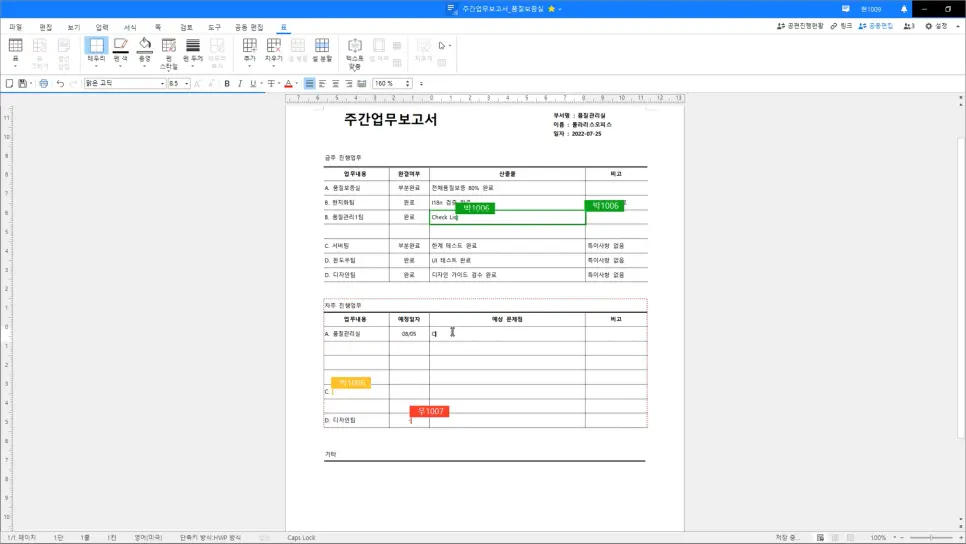Click the status bar zoom slider
The height and width of the screenshot is (544, 966).
point(930,537)
